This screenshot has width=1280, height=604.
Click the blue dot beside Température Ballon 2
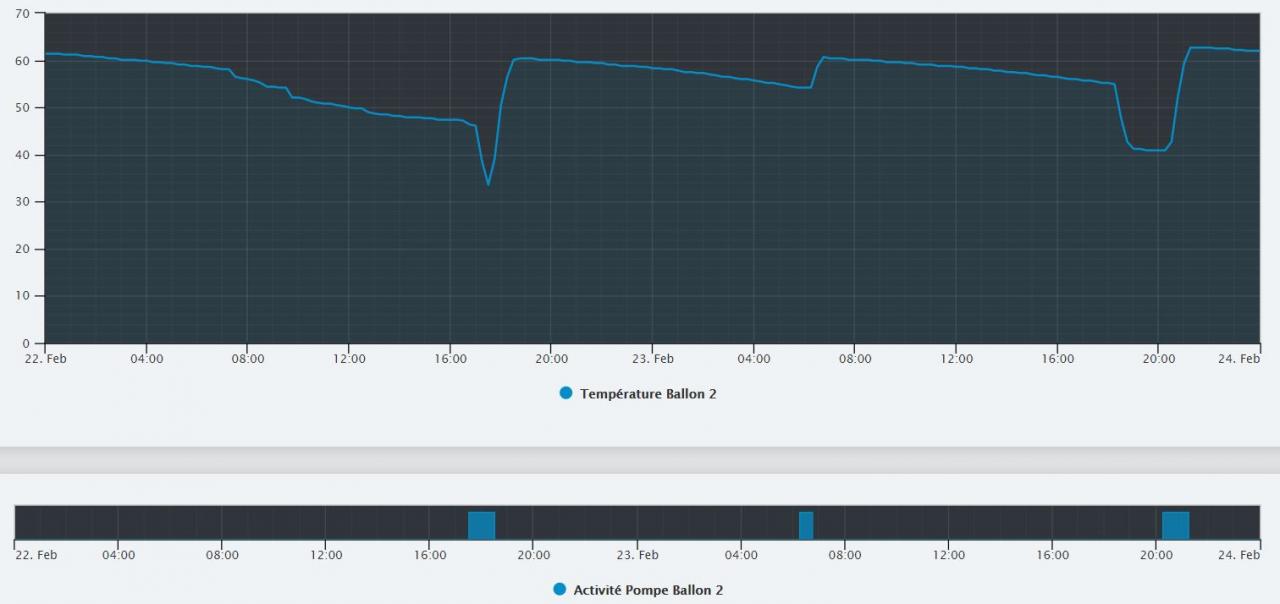tap(566, 394)
